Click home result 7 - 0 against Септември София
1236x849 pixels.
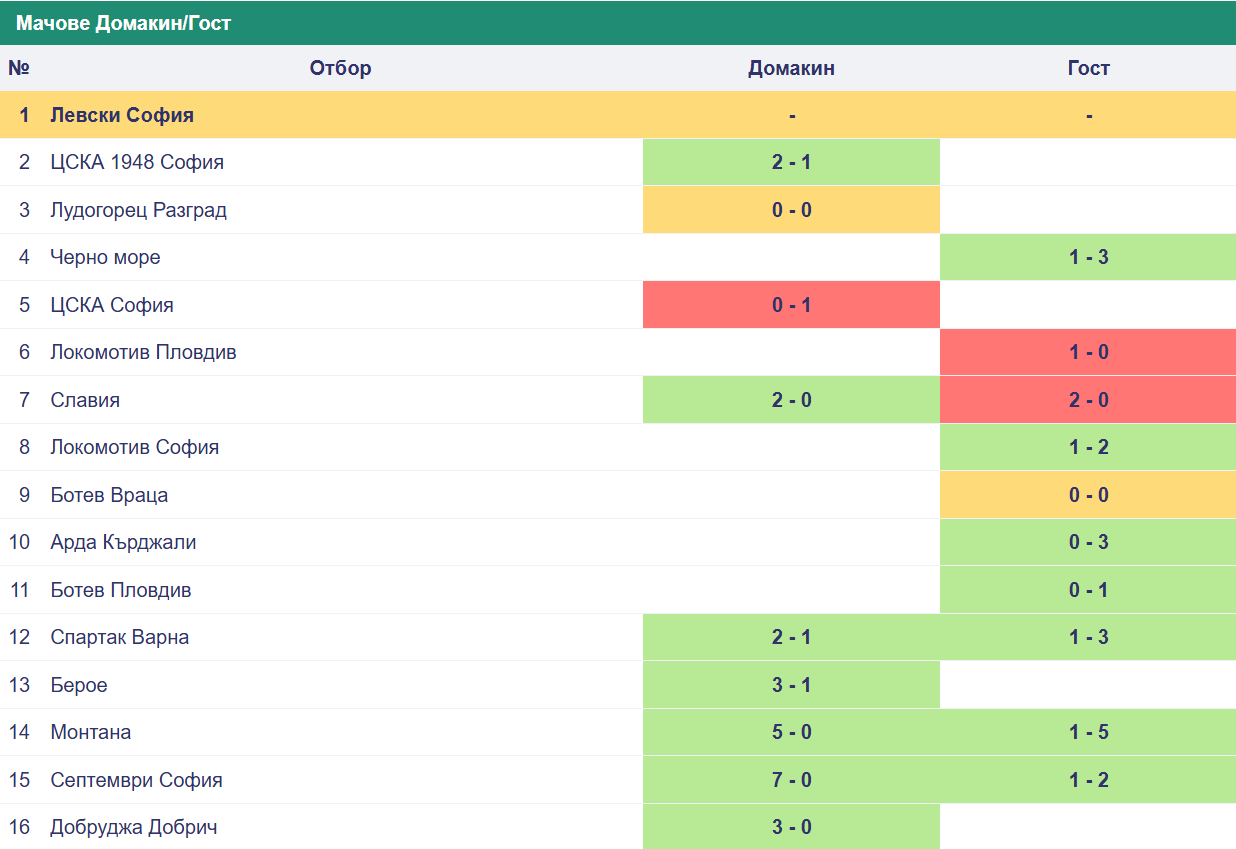[x=791, y=780]
